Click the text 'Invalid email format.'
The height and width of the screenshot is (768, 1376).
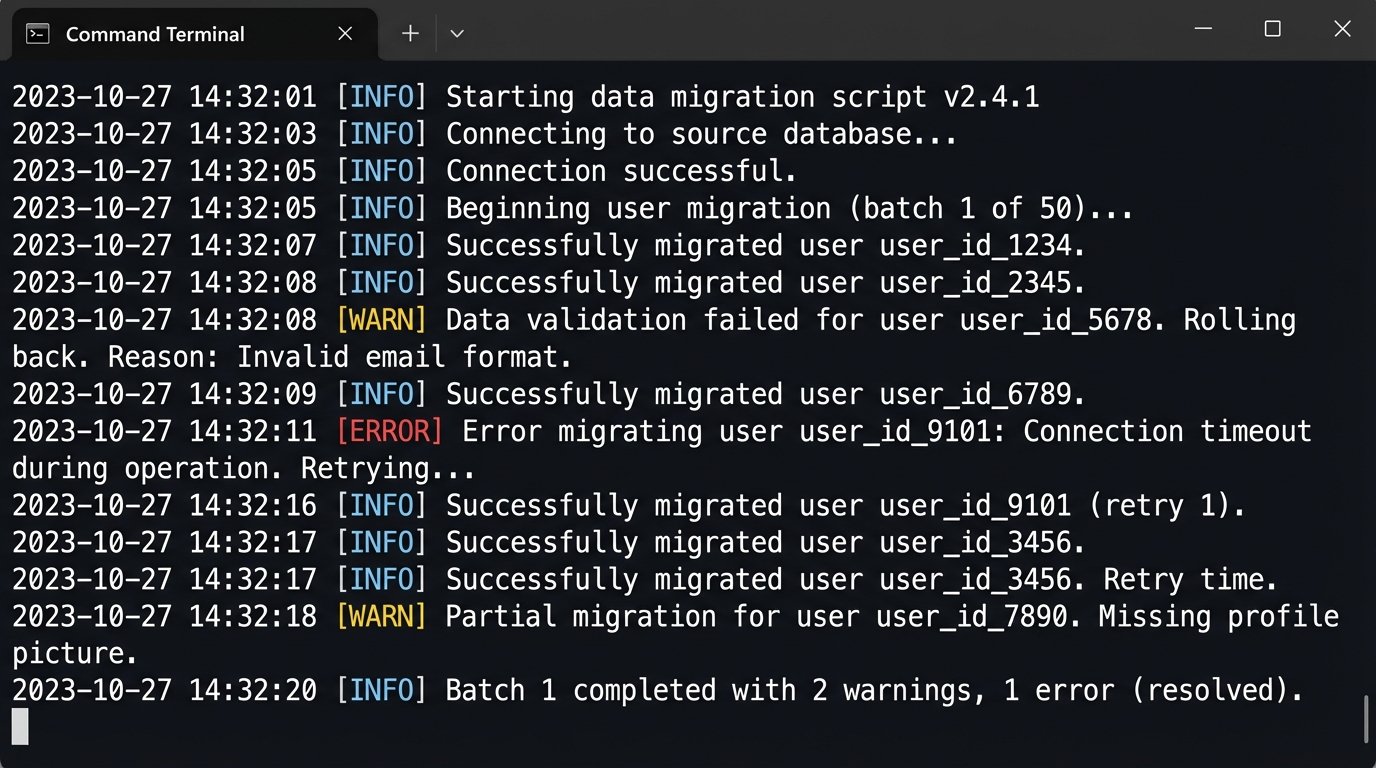[404, 357]
